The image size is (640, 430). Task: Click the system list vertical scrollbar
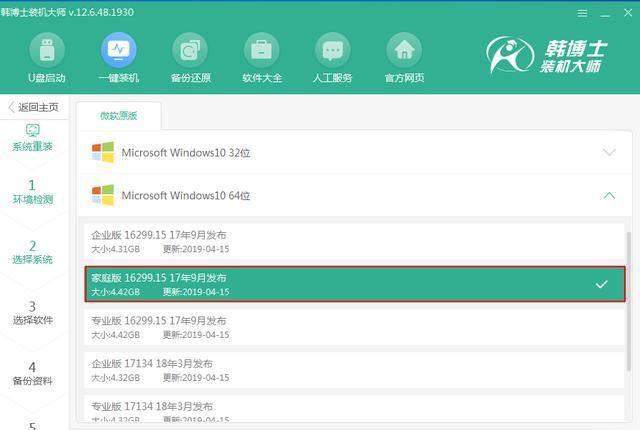click(x=629, y=302)
